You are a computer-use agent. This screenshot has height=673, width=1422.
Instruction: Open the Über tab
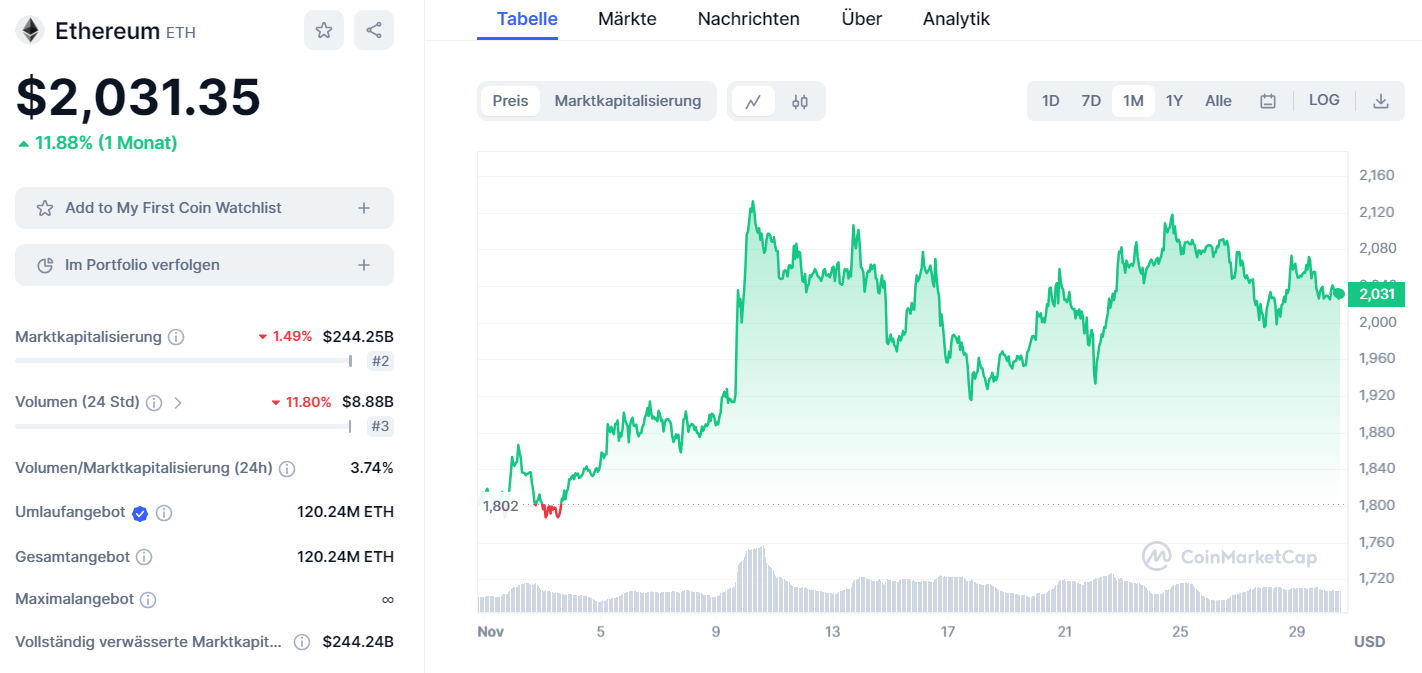click(x=862, y=19)
